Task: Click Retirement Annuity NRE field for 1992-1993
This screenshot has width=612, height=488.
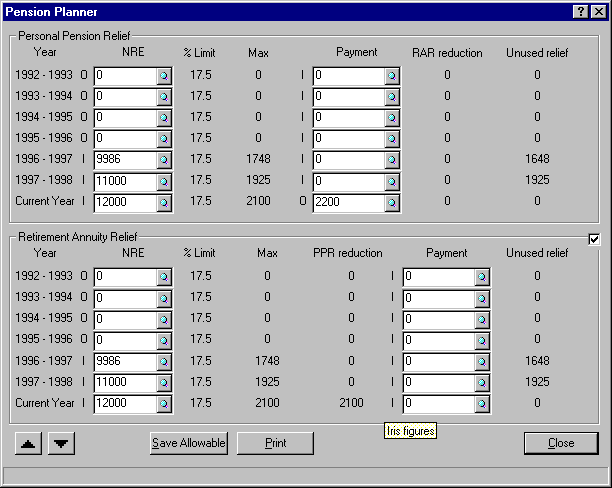Action: [x=126, y=277]
